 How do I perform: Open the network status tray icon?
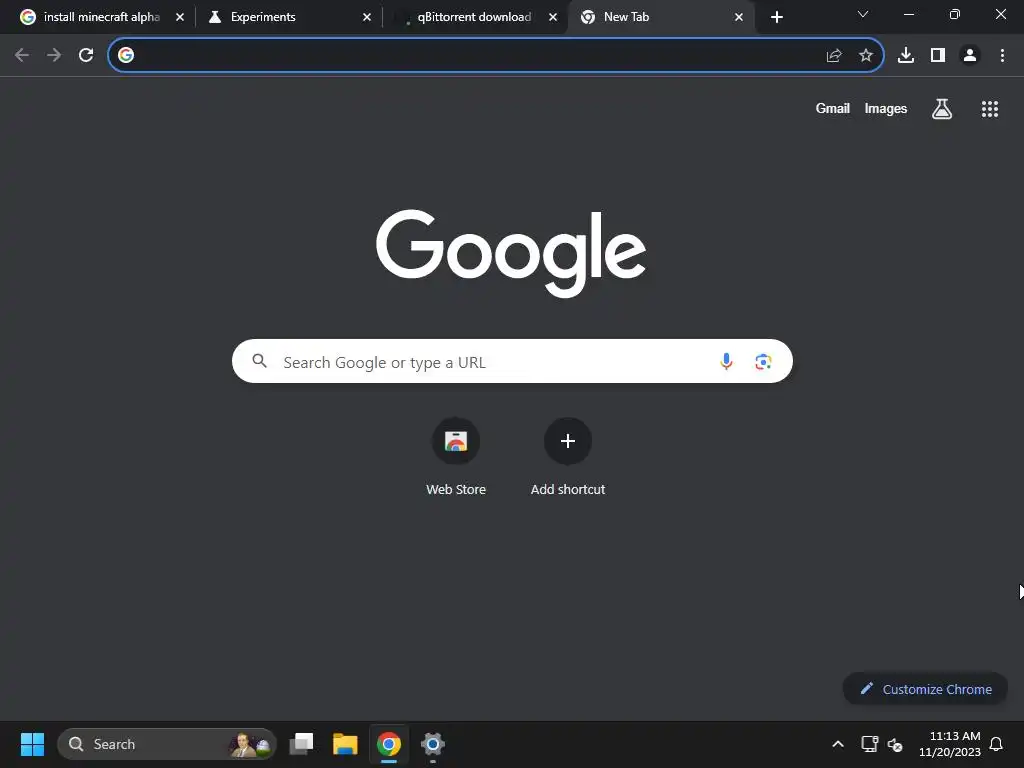click(869, 744)
